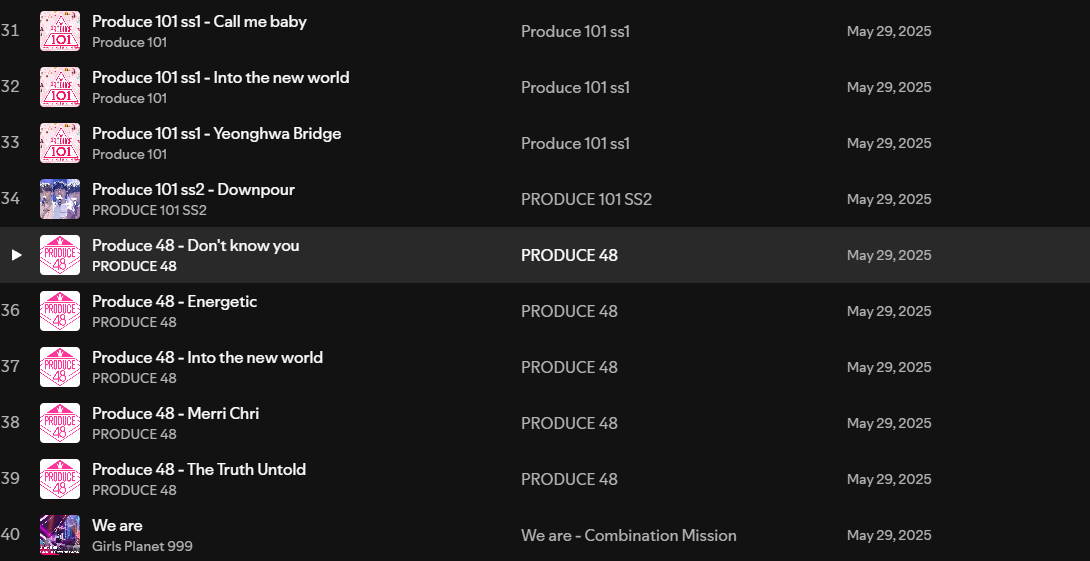Open PRODUCE 48 artist under Energetic
1090x561 pixels.
[134, 322]
